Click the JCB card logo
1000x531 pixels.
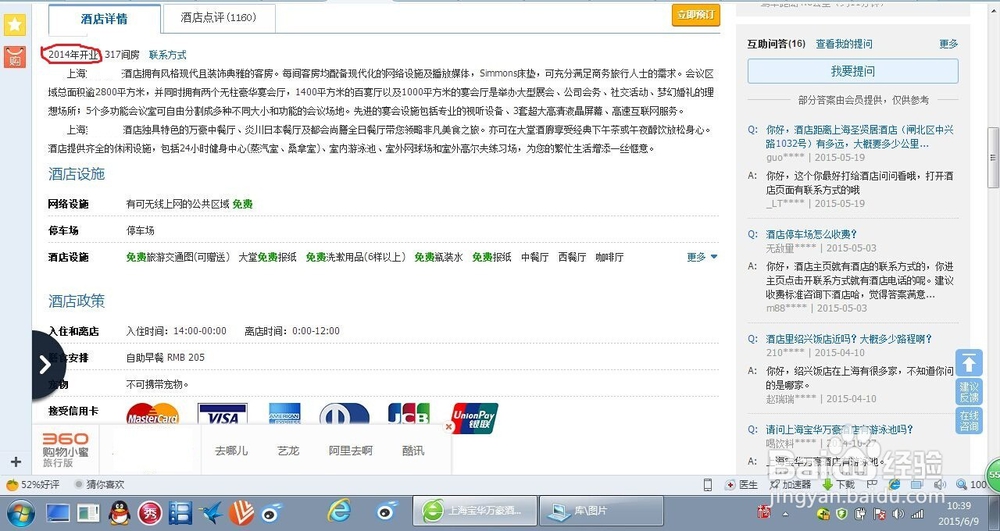coord(409,413)
